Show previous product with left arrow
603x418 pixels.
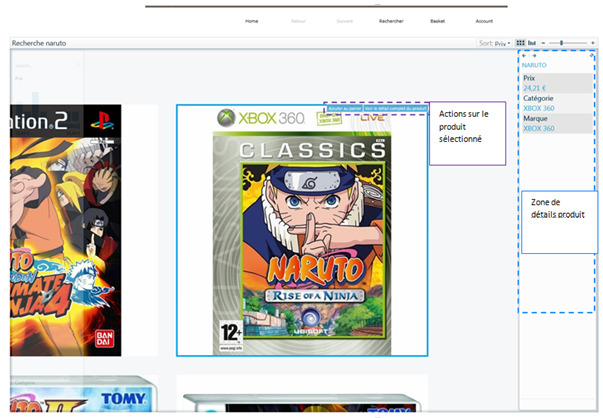[x=524, y=56]
